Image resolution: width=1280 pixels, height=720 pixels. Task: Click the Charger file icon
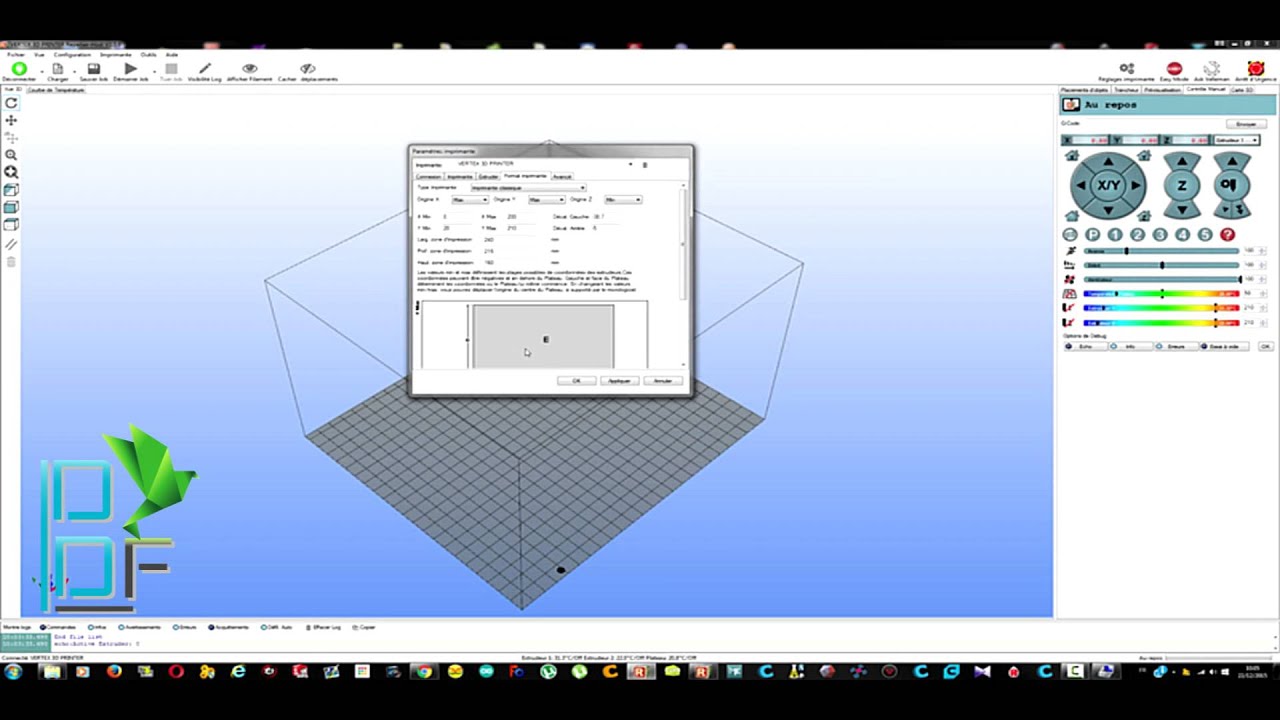coord(57,69)
